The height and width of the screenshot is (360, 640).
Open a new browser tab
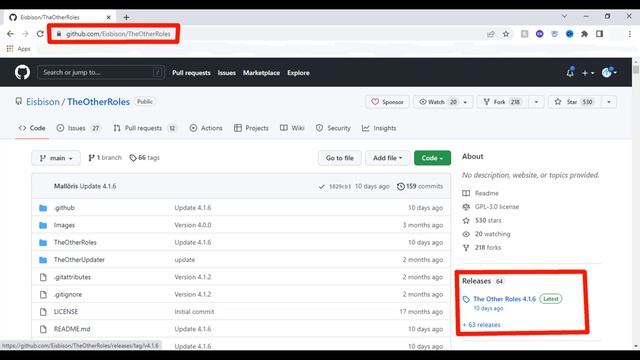126,17
